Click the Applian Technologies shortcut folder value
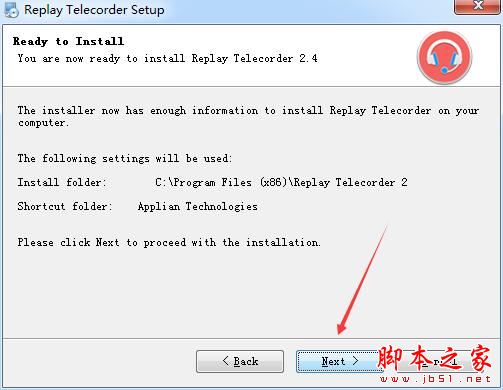The width and height of the screenshot is (503, 390). click(197, 206)
